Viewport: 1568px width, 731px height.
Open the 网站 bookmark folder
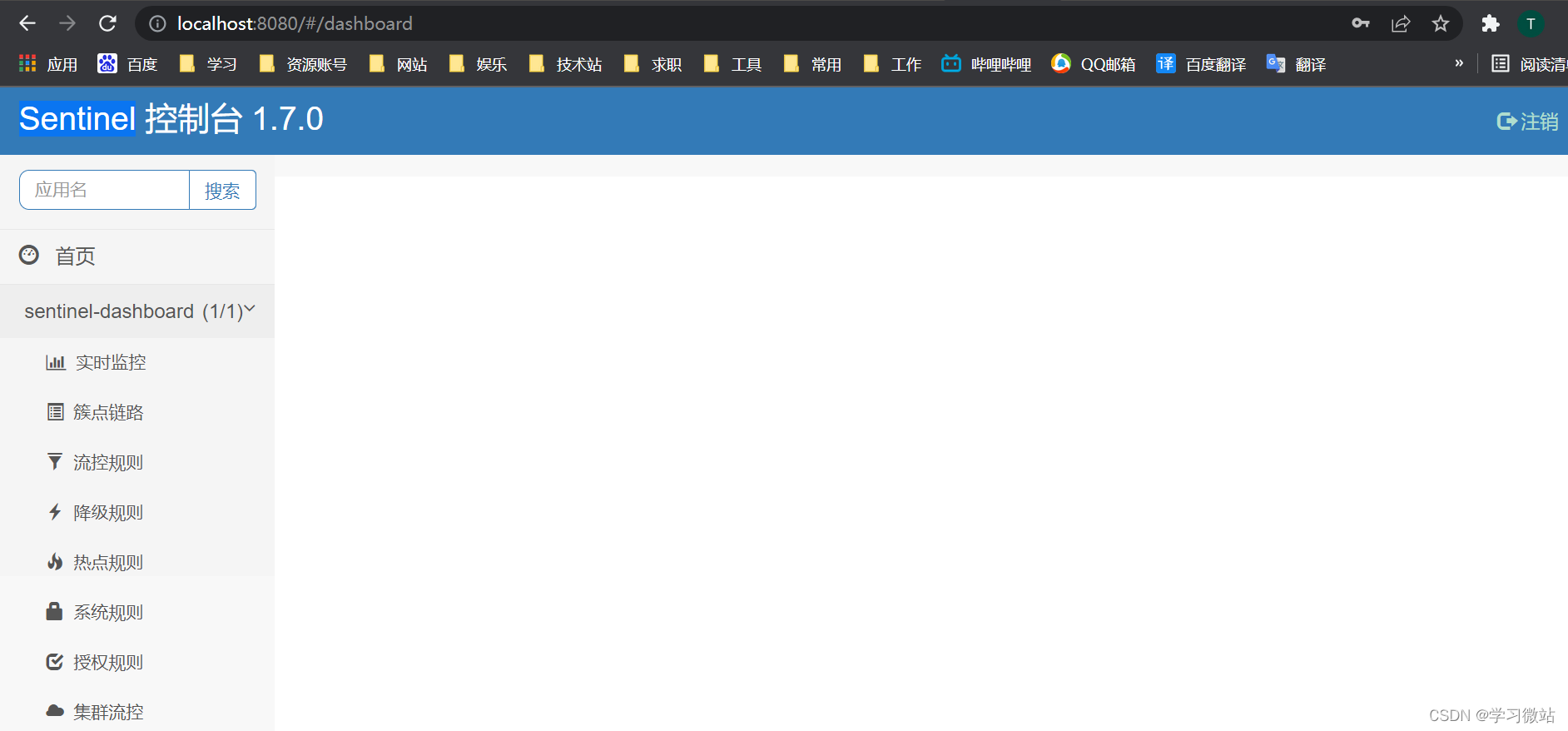click(398, 64)
